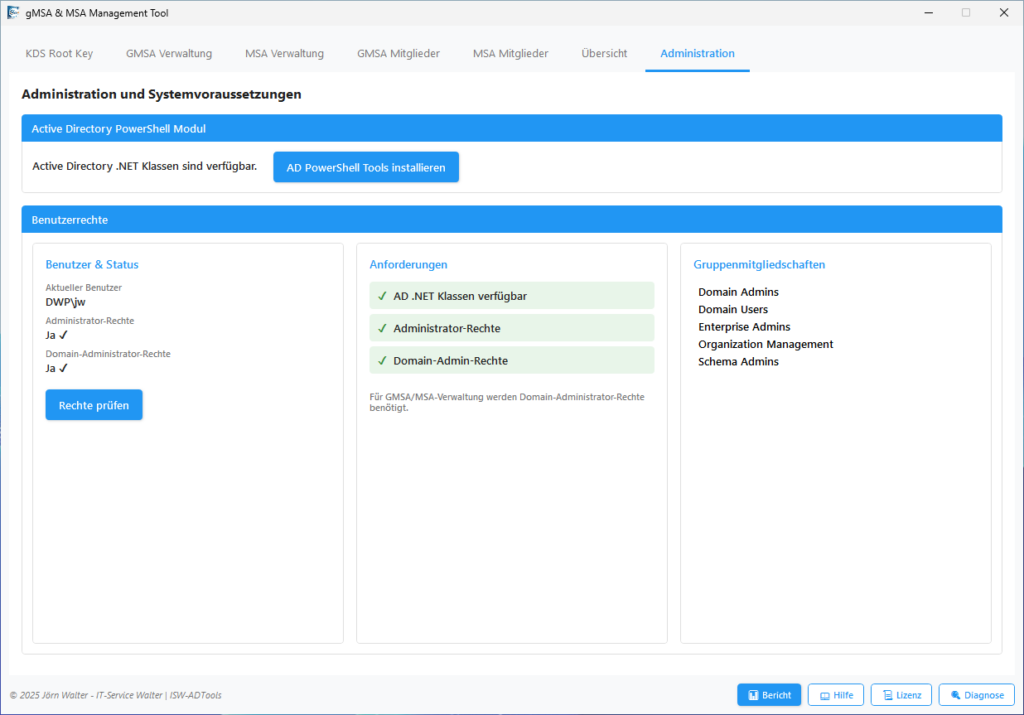This screenshot has height=715, width=1024.
Task: Click AD PowerShell Tools installieren
Action: [365, 167]
